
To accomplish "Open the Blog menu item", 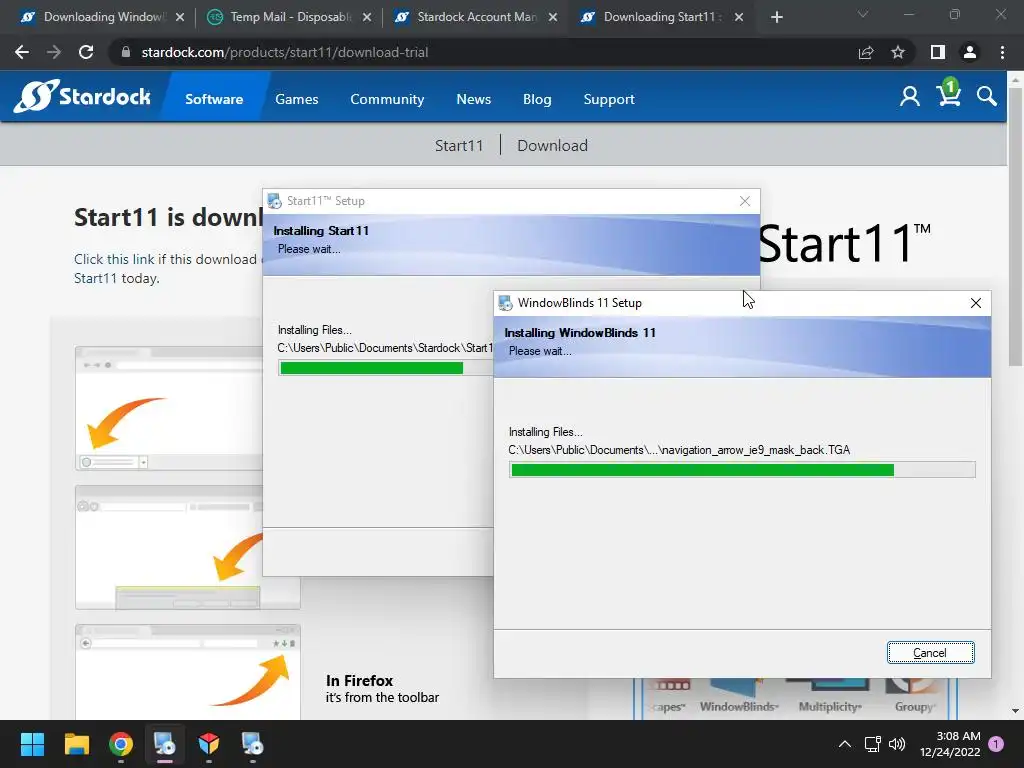I will (537, 99).
